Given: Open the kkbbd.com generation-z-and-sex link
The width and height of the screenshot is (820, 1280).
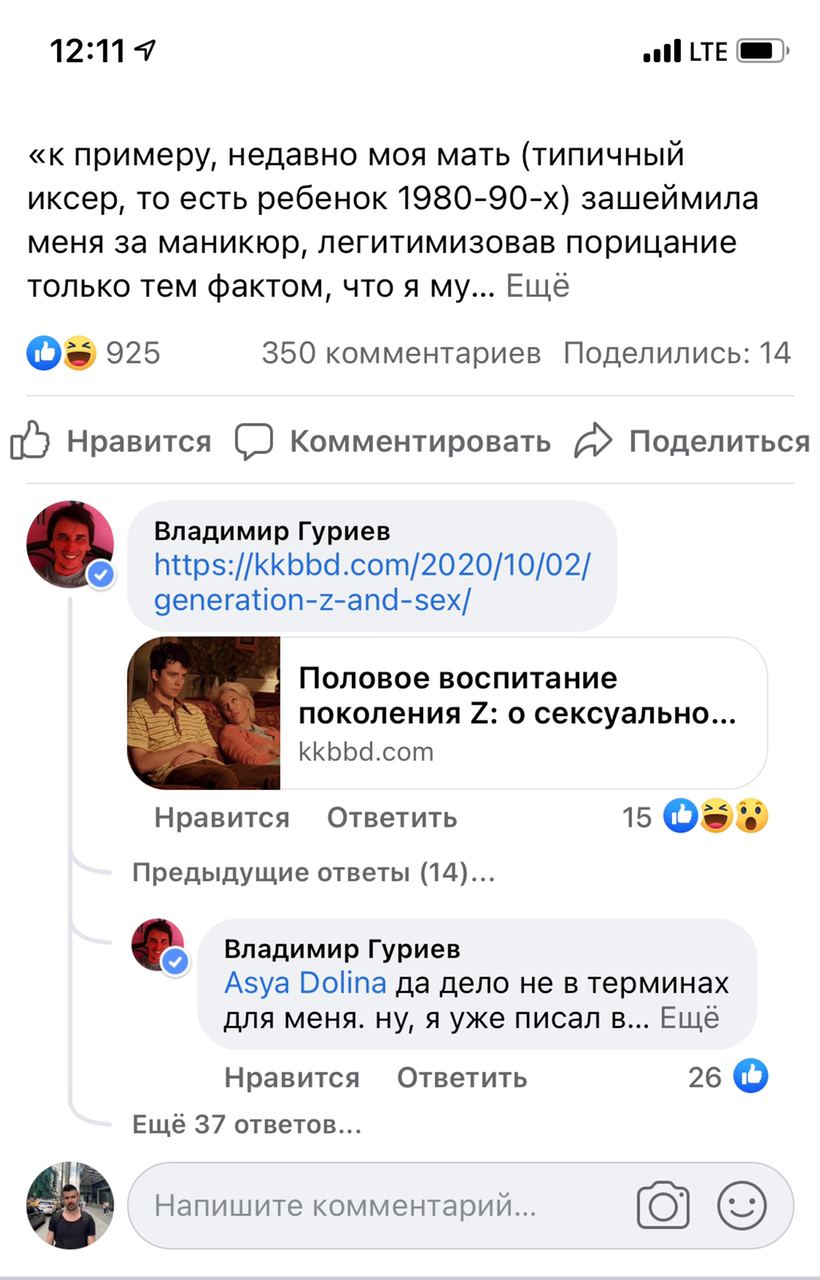Looking at the screenshot, I should [x=372, y=584].
